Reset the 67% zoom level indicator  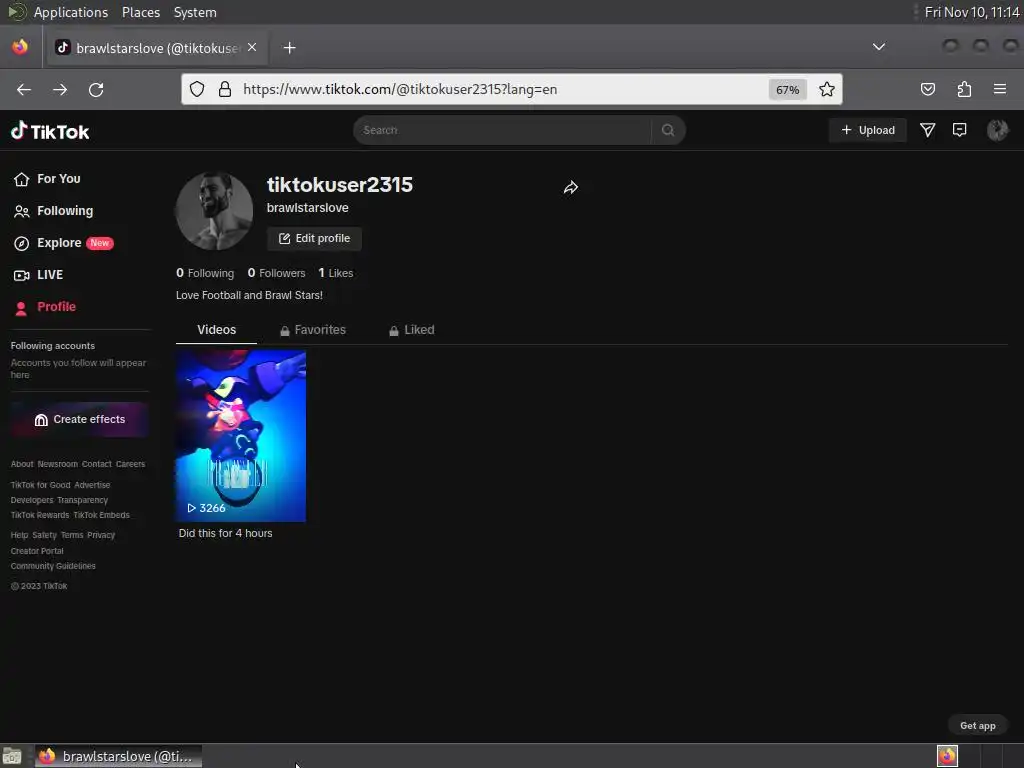click(788, 89)
